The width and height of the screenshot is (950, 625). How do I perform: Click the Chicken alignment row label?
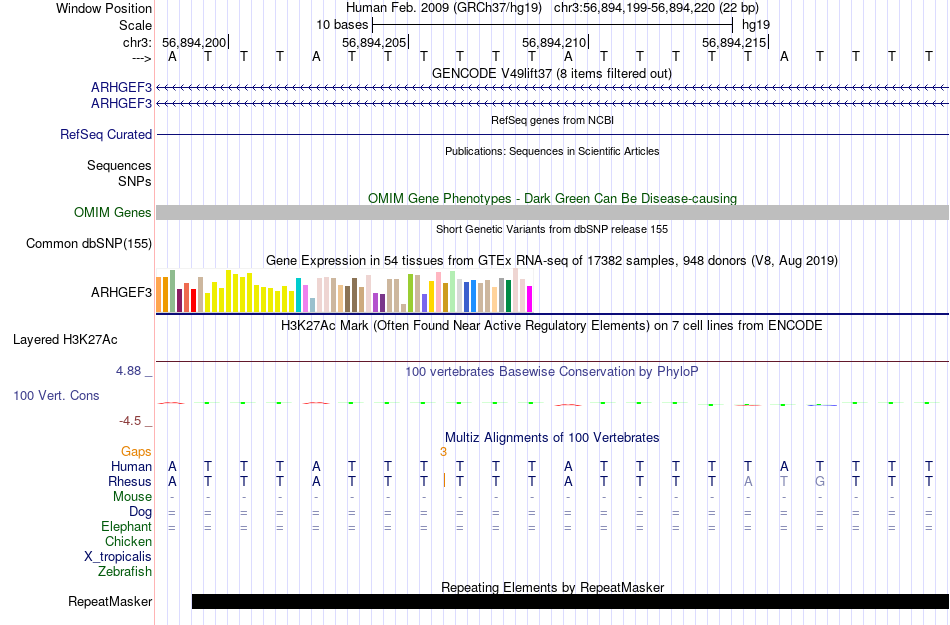point(128,541)
